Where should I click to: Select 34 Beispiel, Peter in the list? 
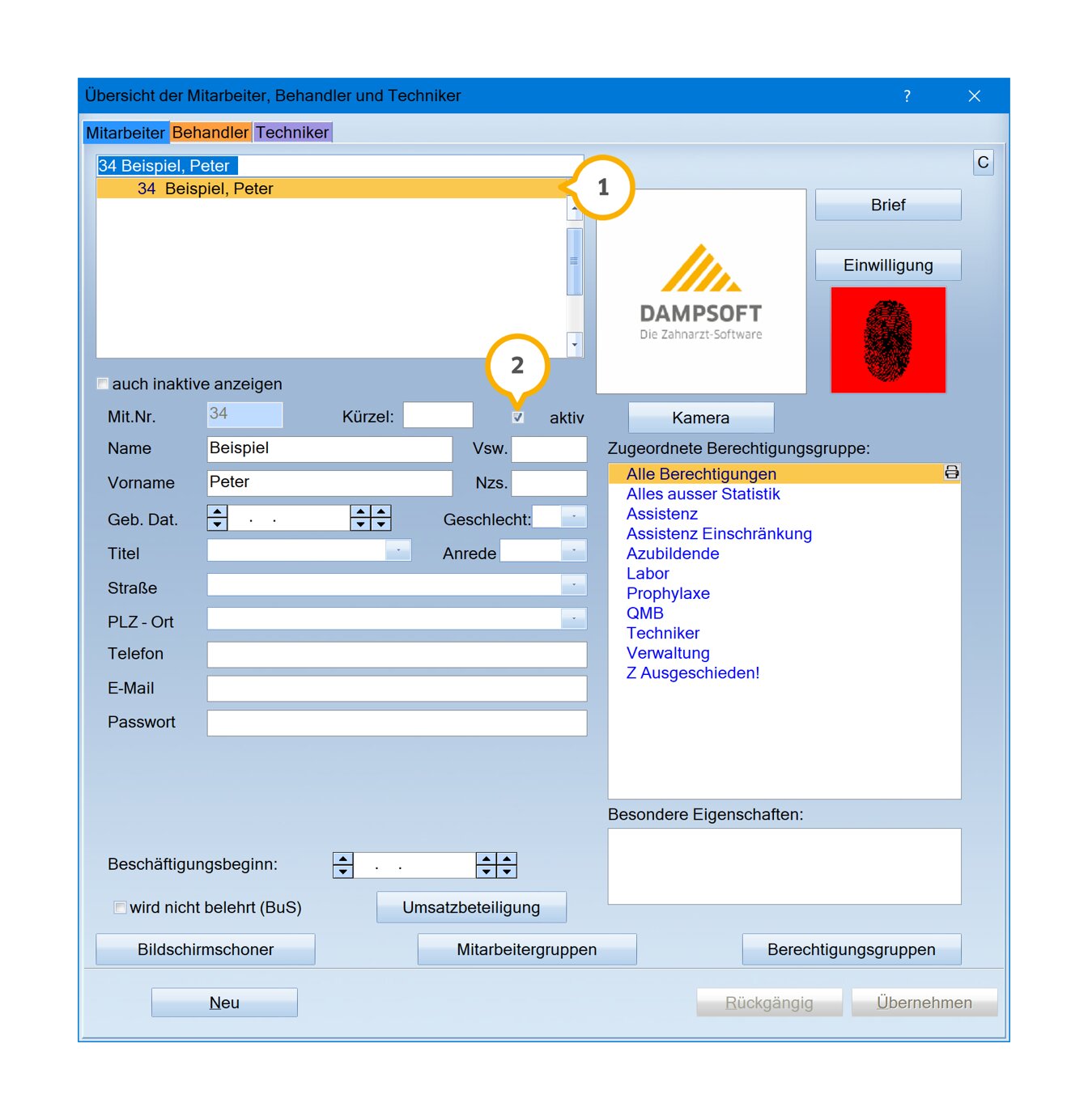click(332, 189)
